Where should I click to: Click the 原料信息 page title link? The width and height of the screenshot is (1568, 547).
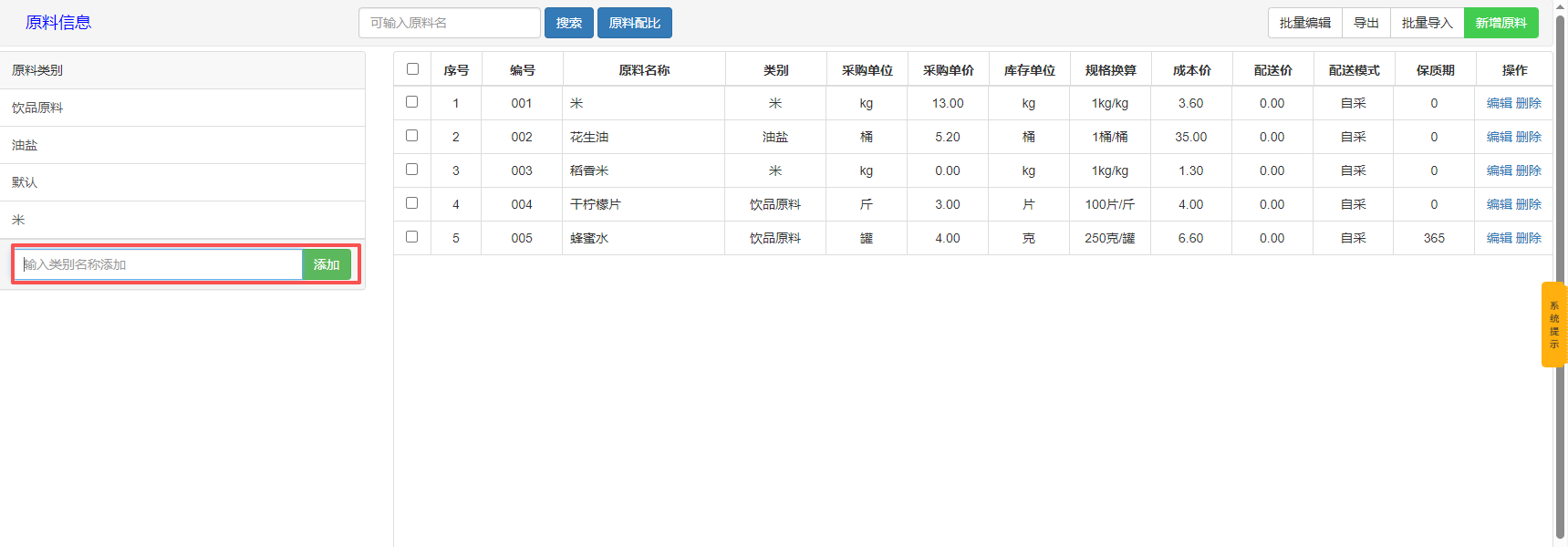click(58, 23)
